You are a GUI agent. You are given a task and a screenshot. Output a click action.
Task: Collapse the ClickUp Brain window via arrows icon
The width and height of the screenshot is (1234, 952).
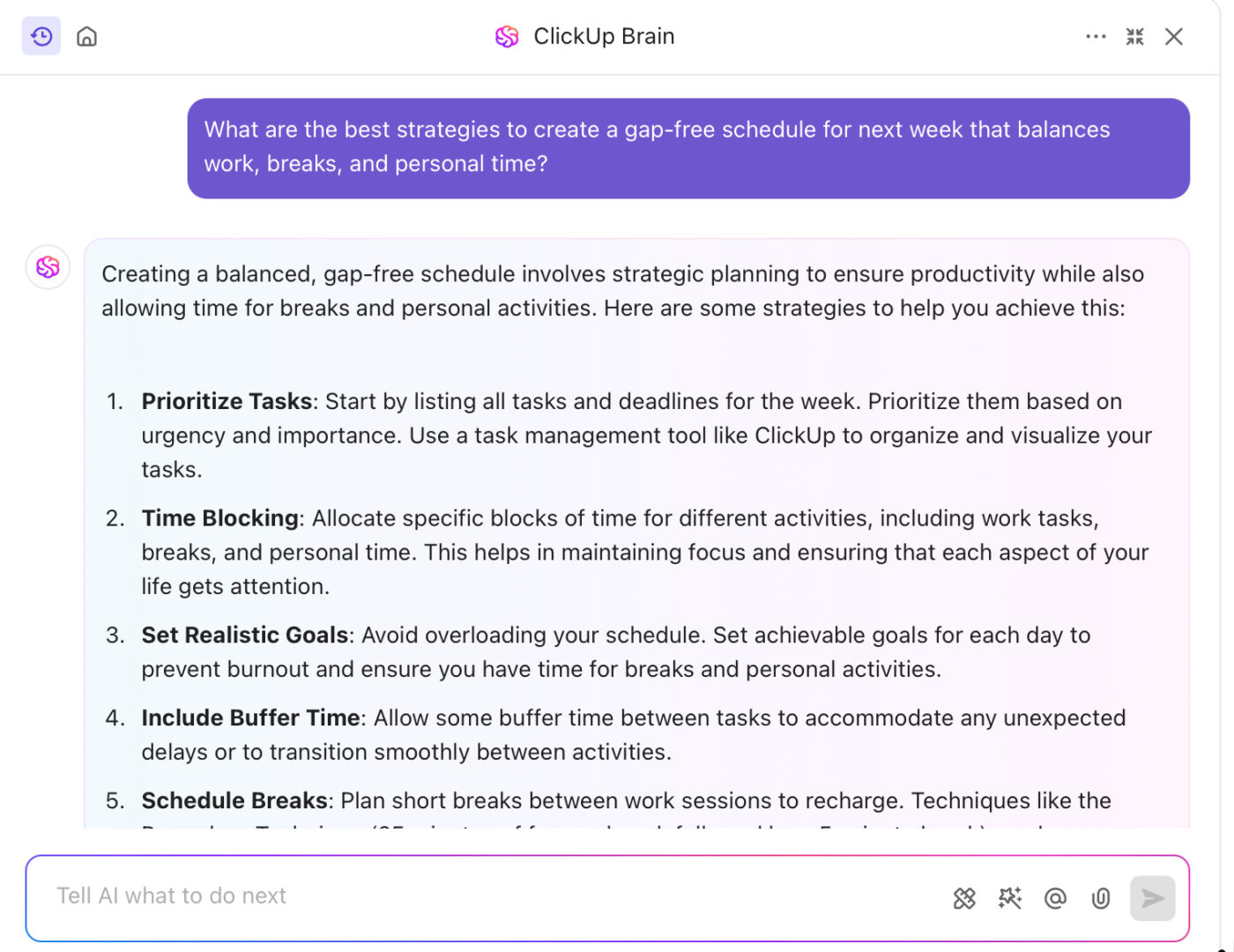1135,36
